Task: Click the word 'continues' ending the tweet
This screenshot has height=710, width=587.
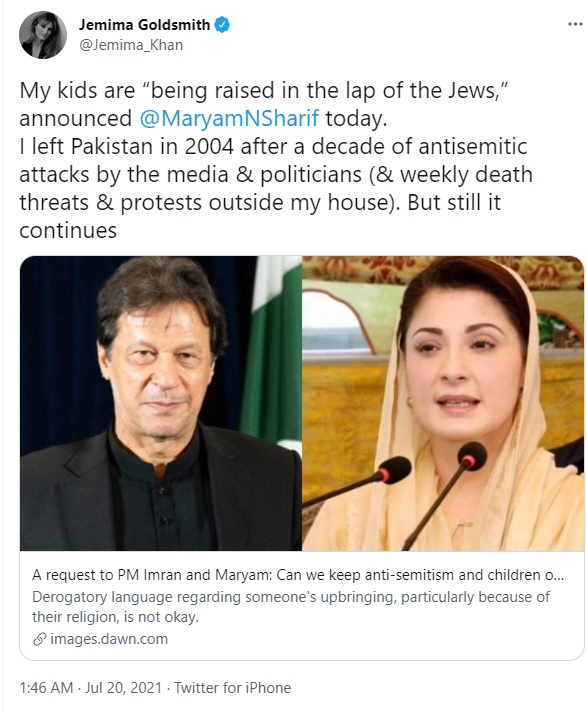Action: click(x=68, y=230)
